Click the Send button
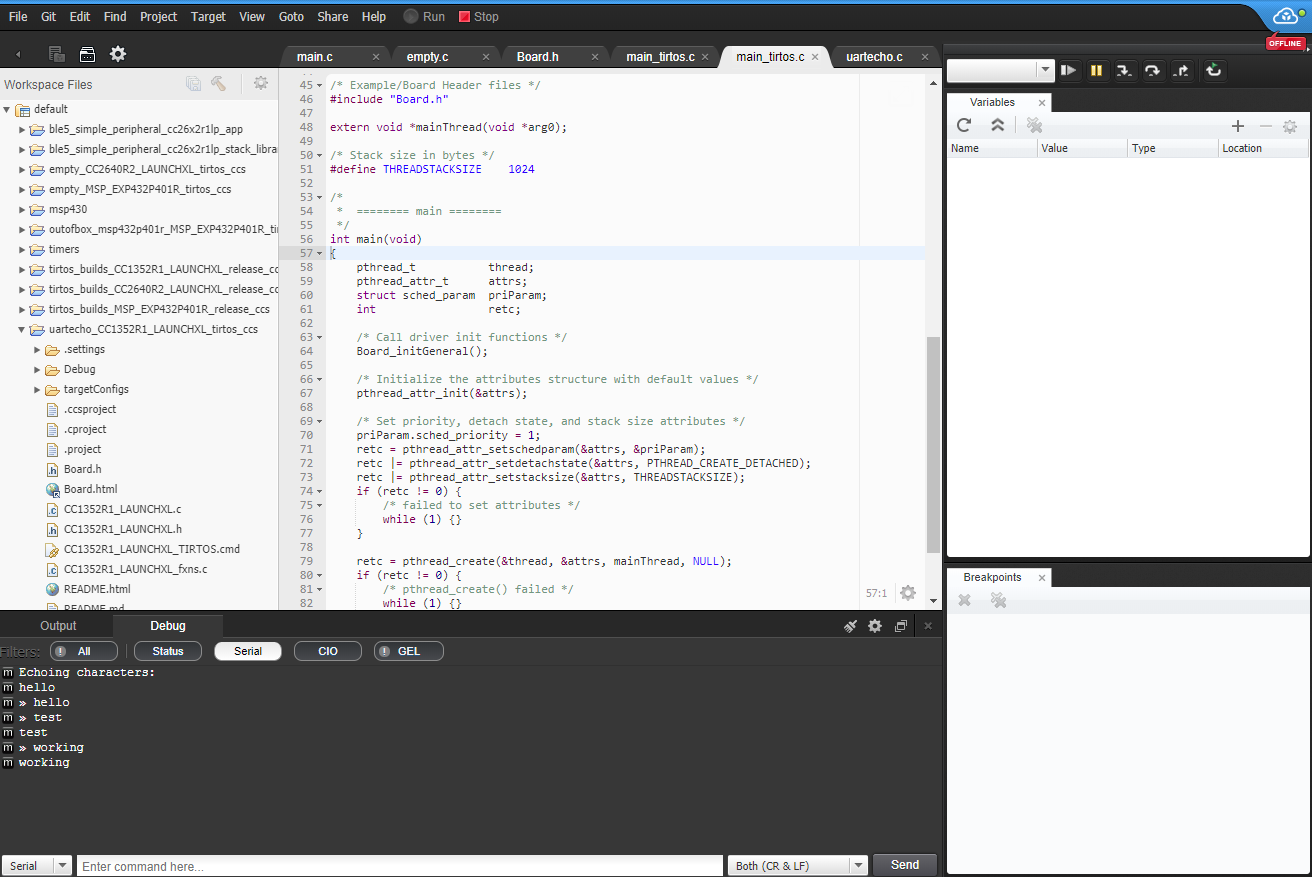Image resolution: width=1312 pixels, height=877 pixels. (903, 864)
